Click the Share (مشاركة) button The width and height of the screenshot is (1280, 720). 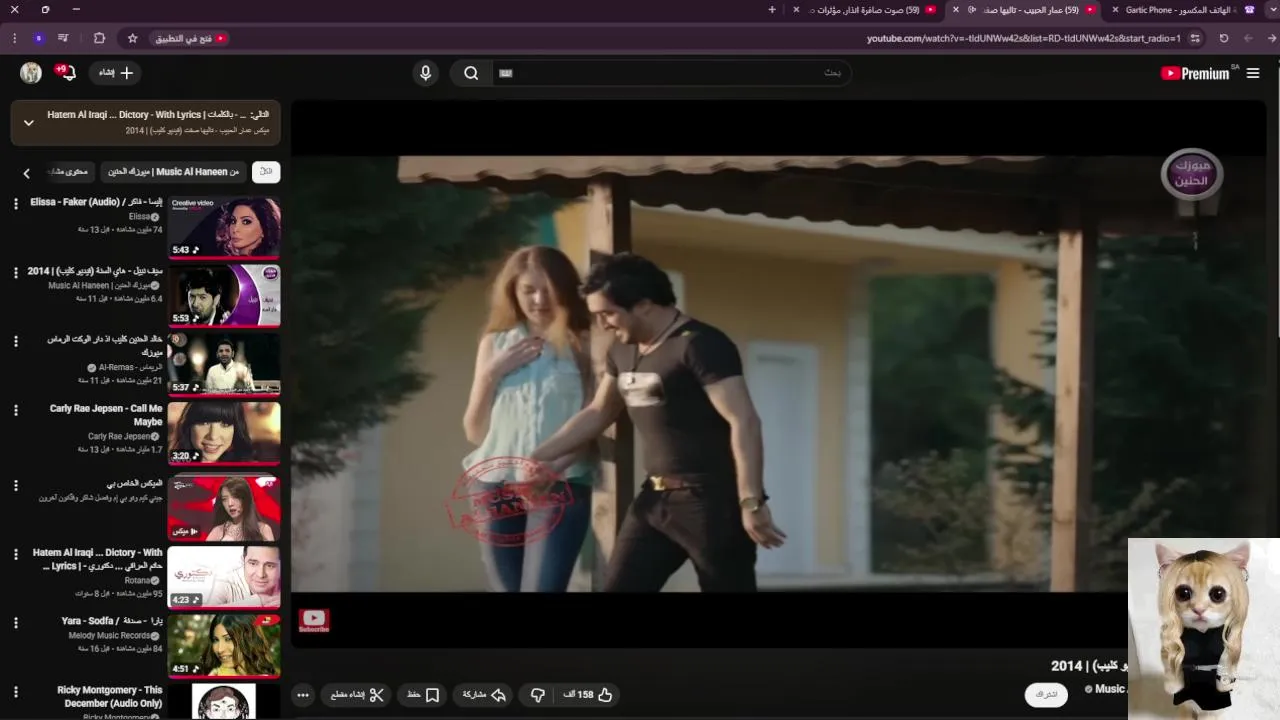point(484,695)
